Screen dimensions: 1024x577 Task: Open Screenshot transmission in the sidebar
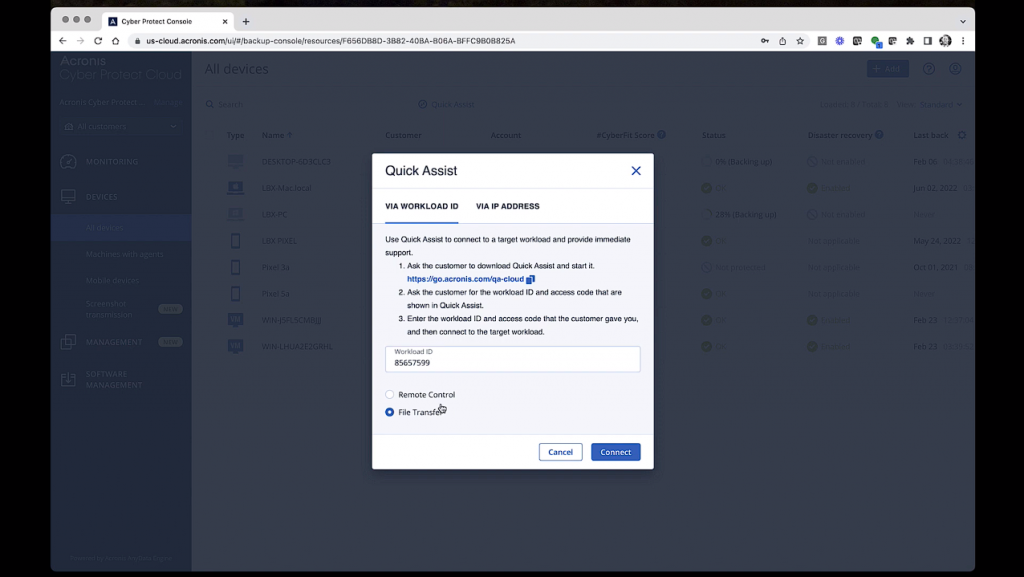(x=108, y=309)
